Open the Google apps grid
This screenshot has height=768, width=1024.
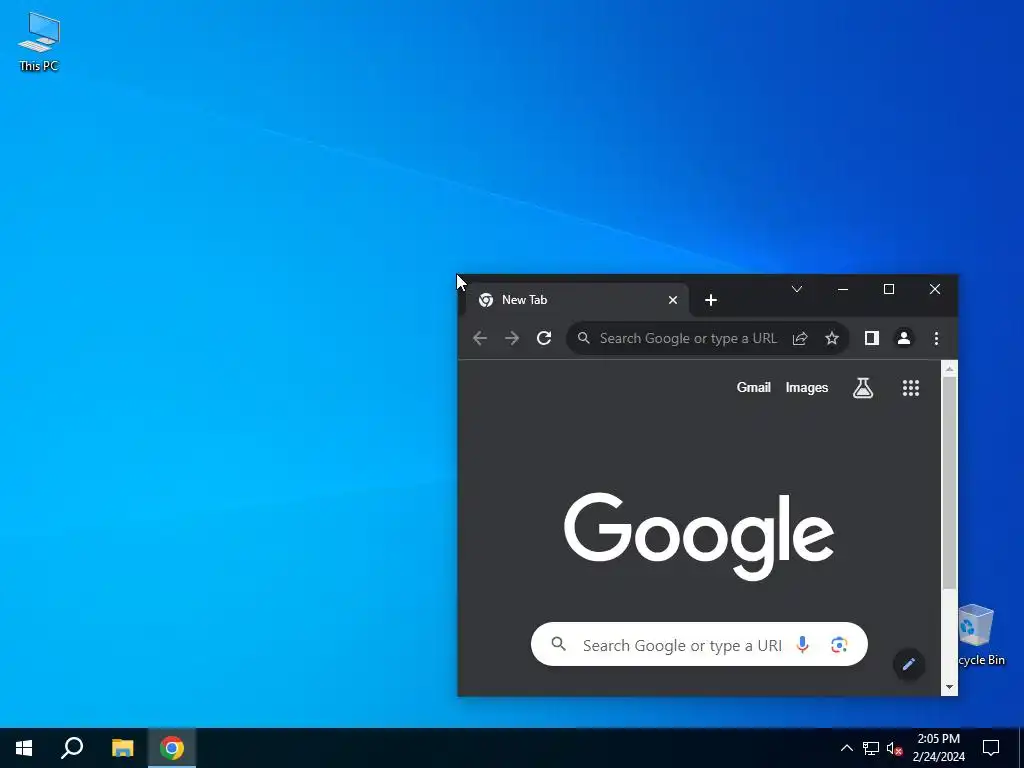click(911, 388)
